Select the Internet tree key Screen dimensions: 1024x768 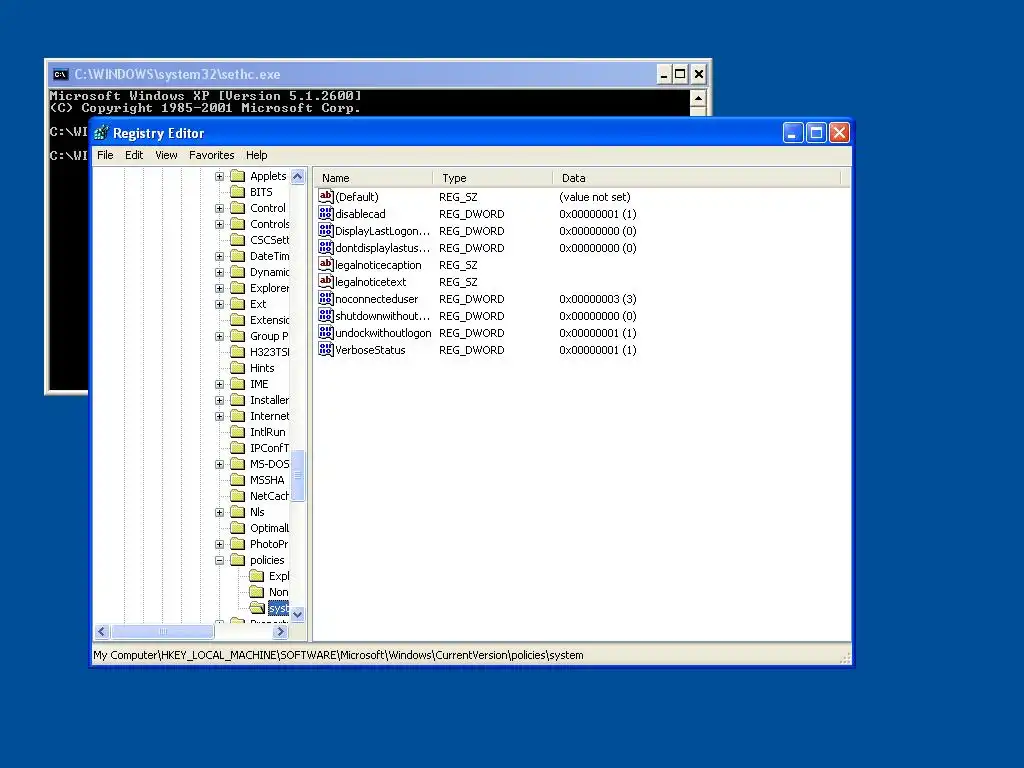[x=269, y=416]
